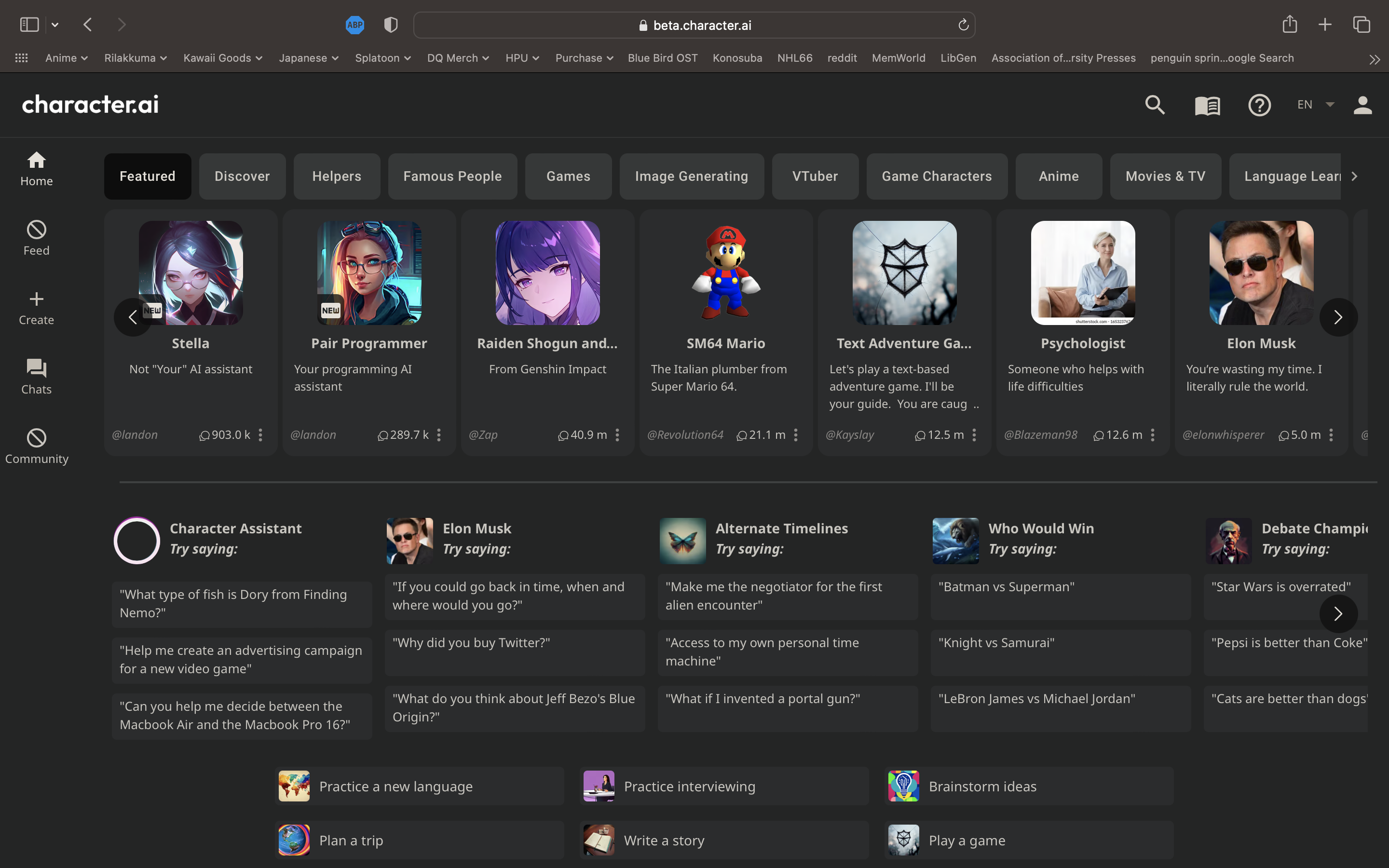1389x868 pixels.
Task: Expand the Rilakkuma bookmarks folder
Action: pyautogui.click(x=136, y=58)
